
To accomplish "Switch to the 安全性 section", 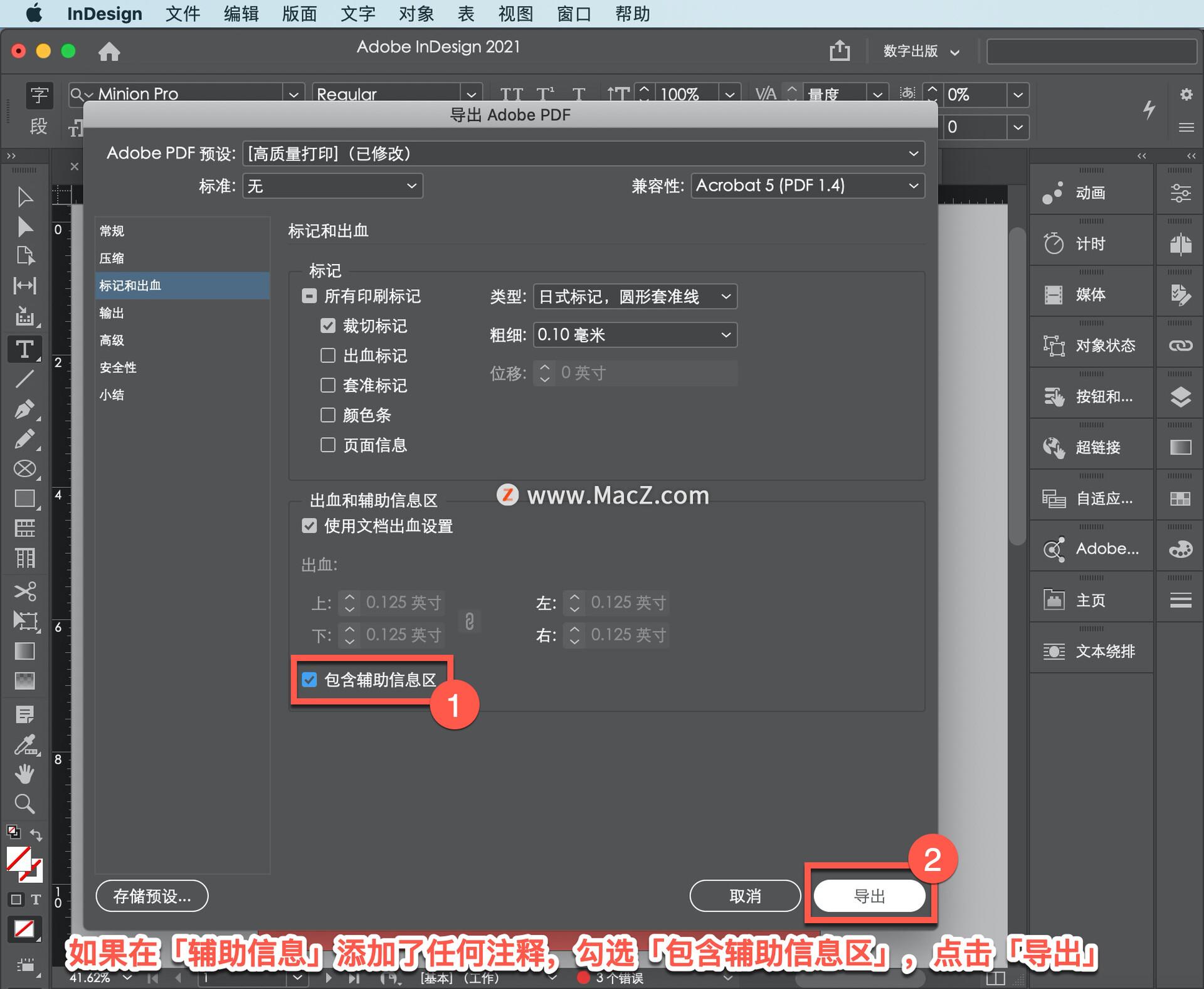I will [182, 368].
